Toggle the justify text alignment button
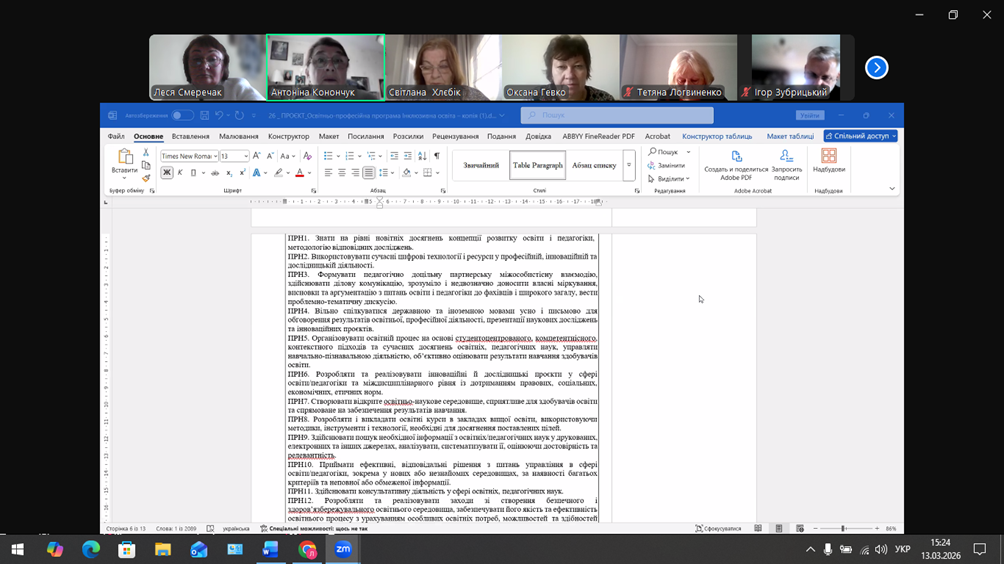Image resolution: width=1004 pixels, height=564 pixels. tap(369, 173)
